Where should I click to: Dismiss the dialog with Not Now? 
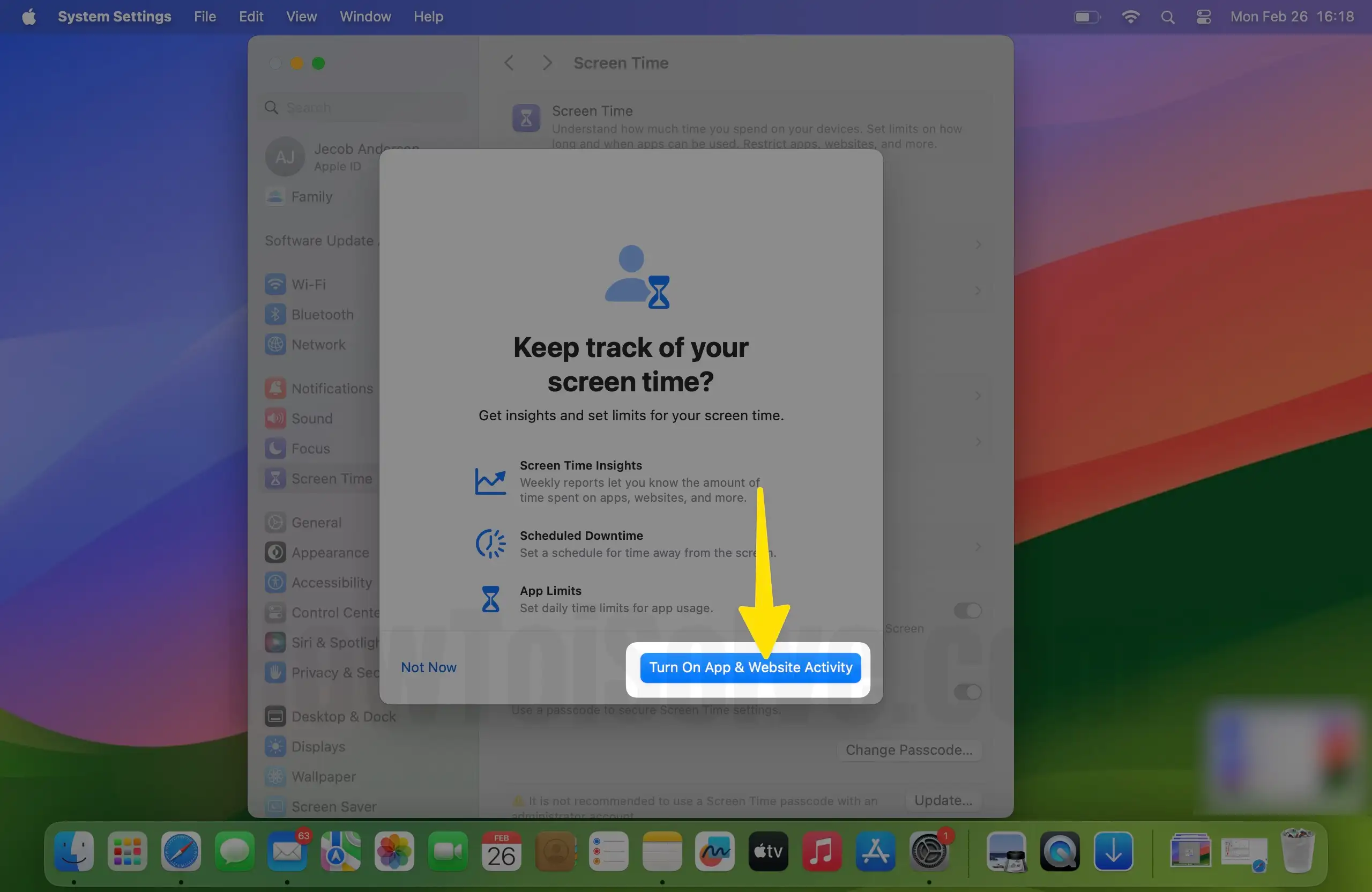point(428,667)
